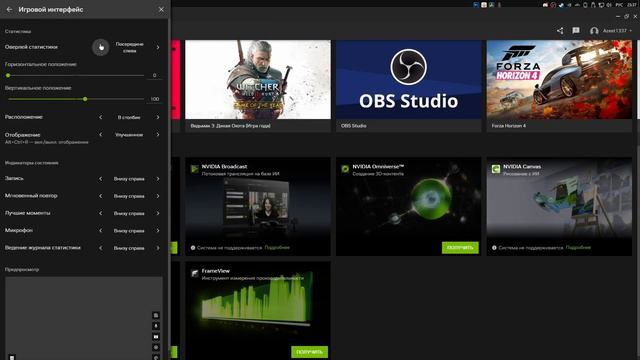Choose next position for Ведение журнала статистики
Image resolution: width=640 pixels, height=360 pixels.
(158, 248)
